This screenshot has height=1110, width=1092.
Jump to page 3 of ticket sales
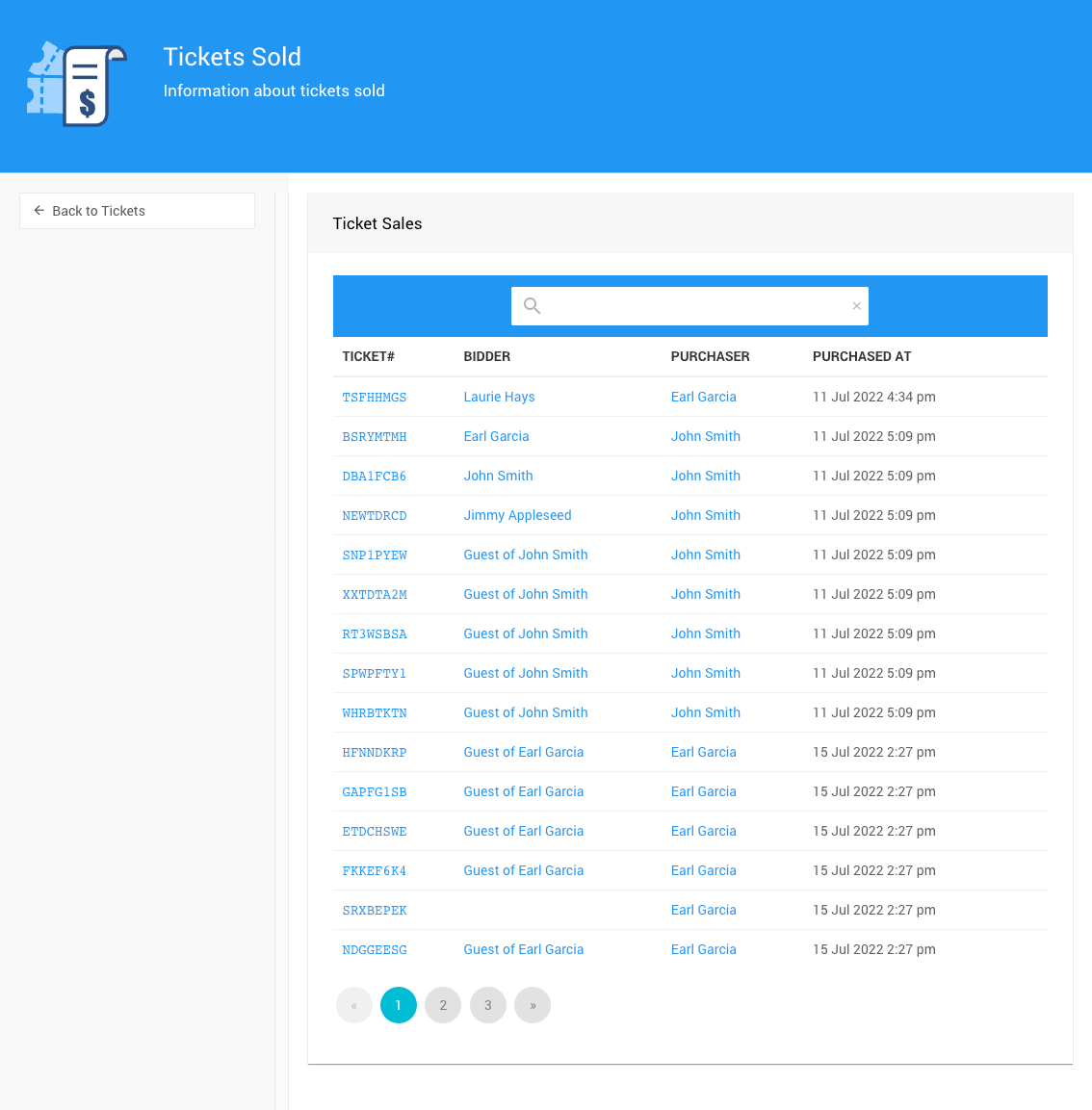click(x=488, y=1005)
